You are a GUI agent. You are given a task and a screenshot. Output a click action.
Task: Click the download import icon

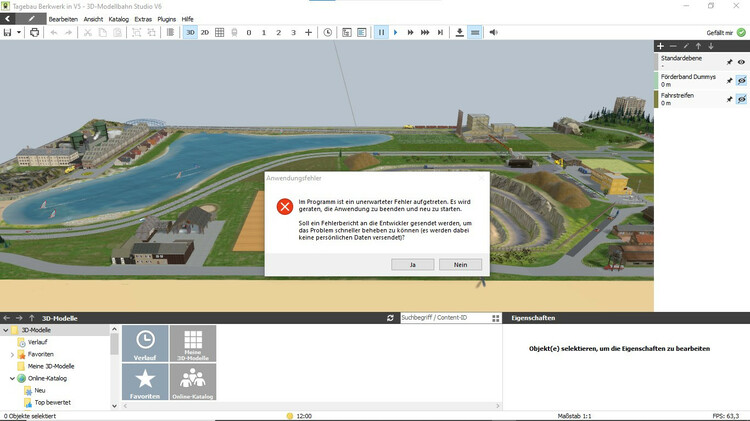pyautogui.click(x=460, y=33)
